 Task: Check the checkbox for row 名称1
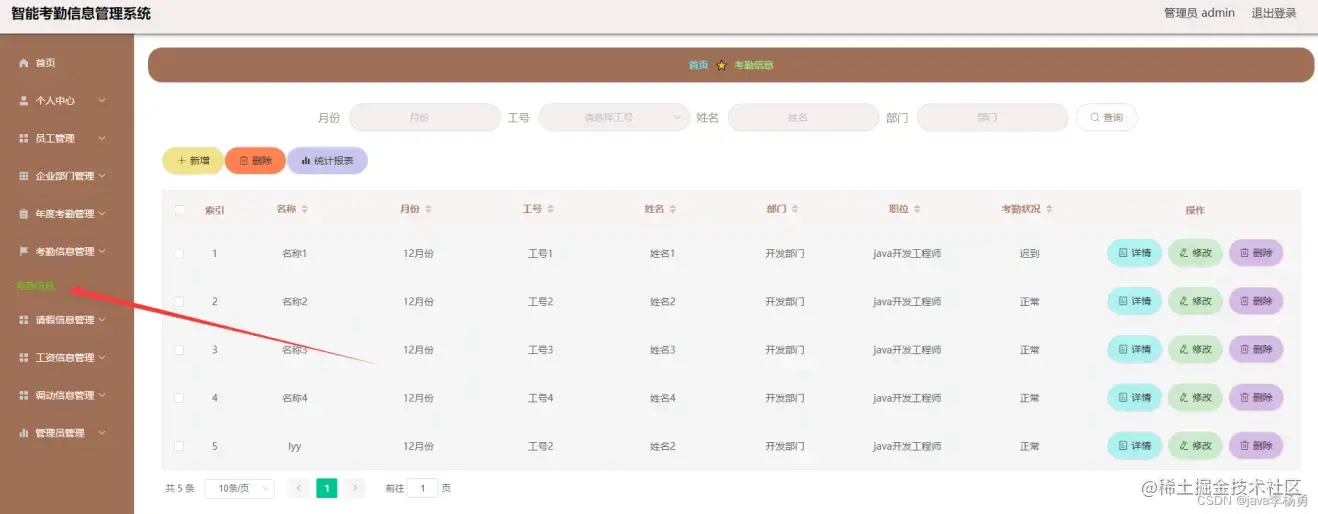pyautogui.click(x=180, y=253)
